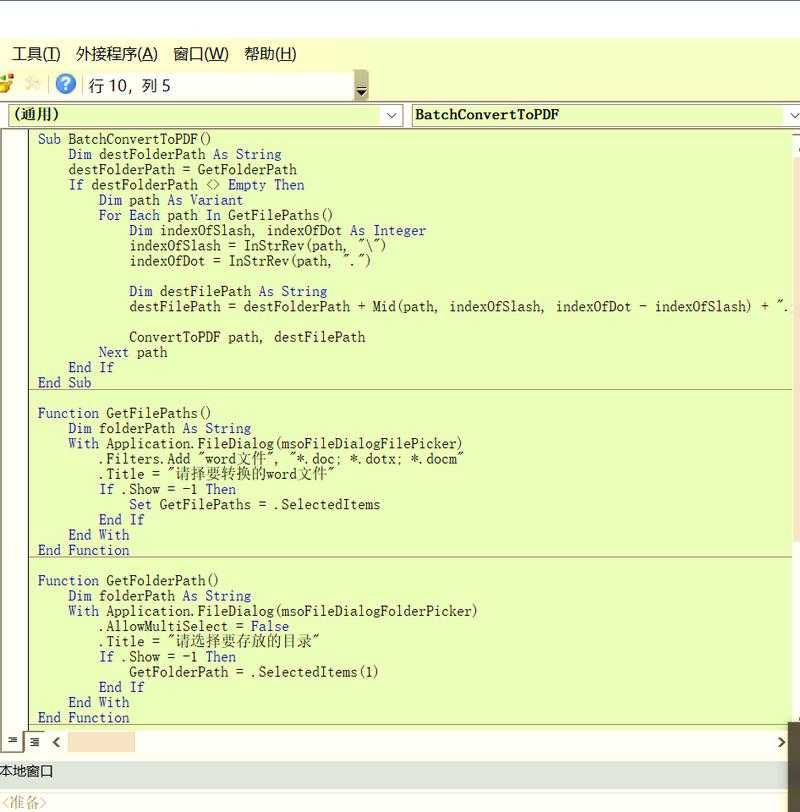Click the horizontal scrollbar left arrow
Image resolution: width=800 pixels, height=812 pixels.
[x=56, y=742]
